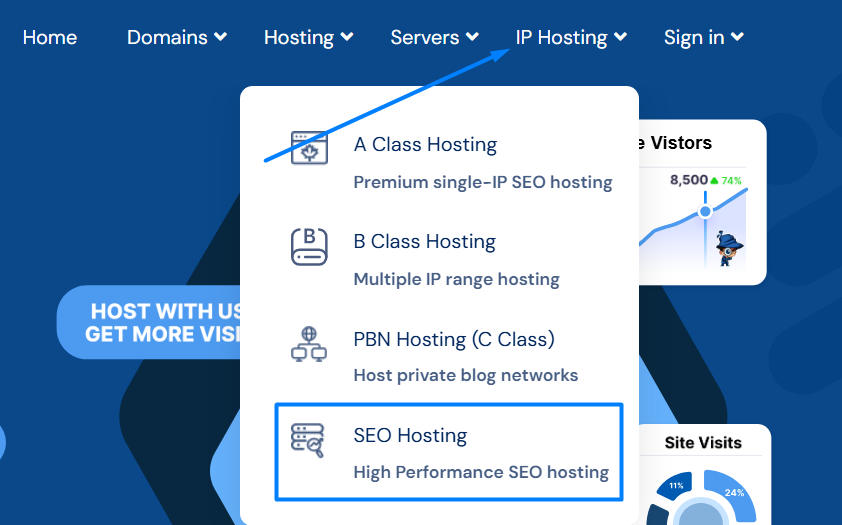Click the 8,500 visitors value label
Screen dimensions: 842x525
[689, 180]
